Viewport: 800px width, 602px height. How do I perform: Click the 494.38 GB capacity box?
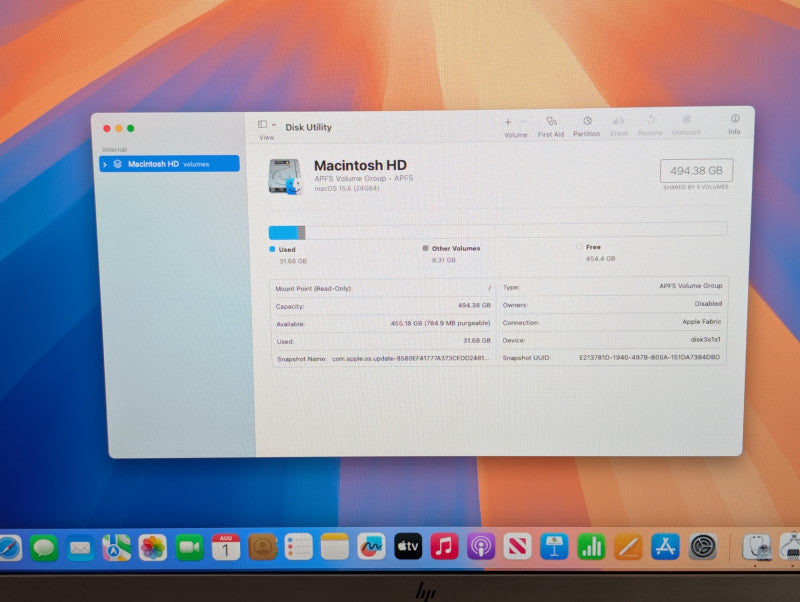[x=696, y=171]
